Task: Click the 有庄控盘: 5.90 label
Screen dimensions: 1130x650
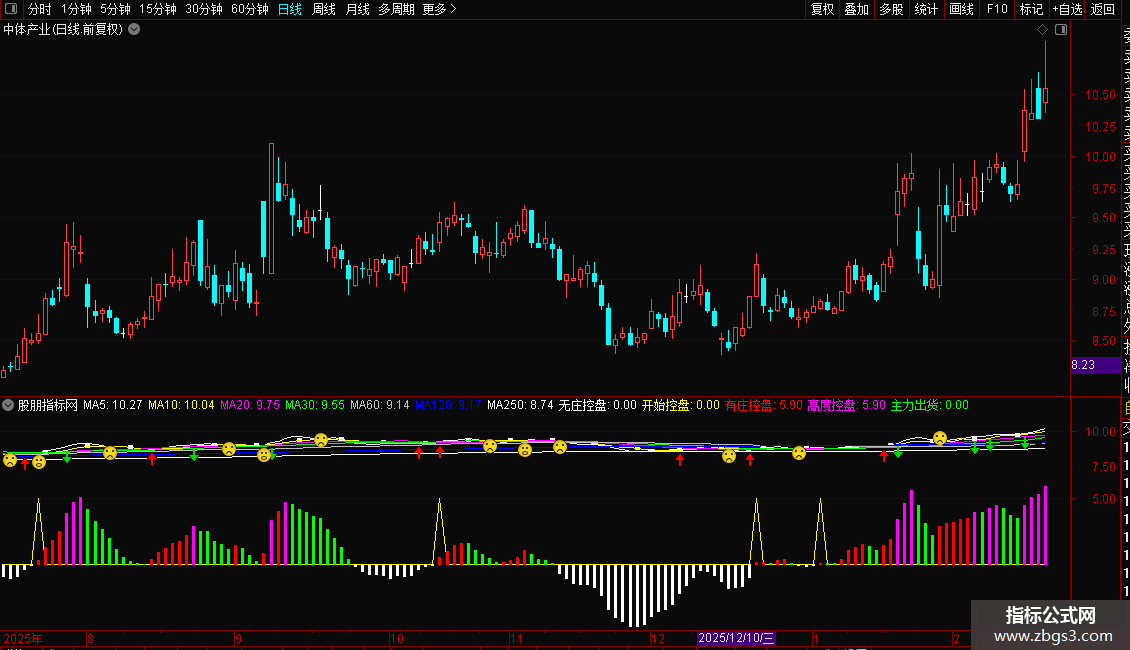Action: tap(763, 405)
